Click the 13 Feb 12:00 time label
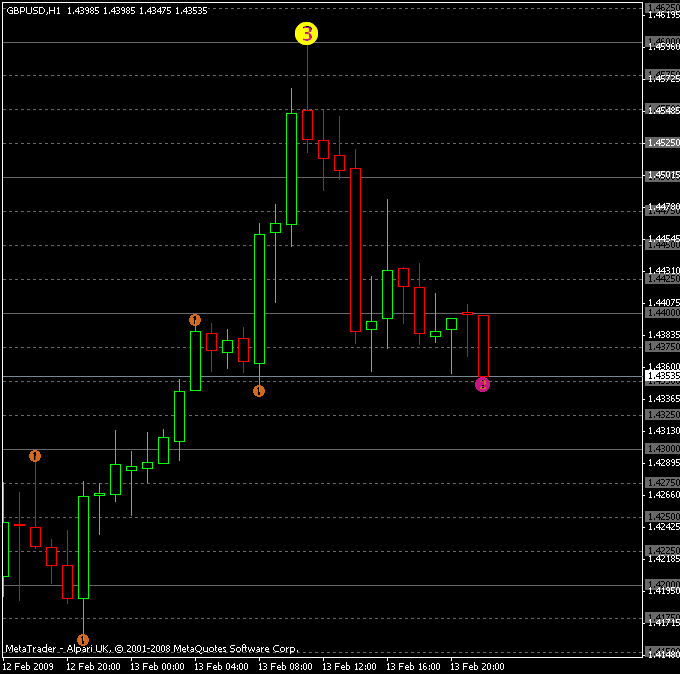680x674 pixels. [349, 666]
